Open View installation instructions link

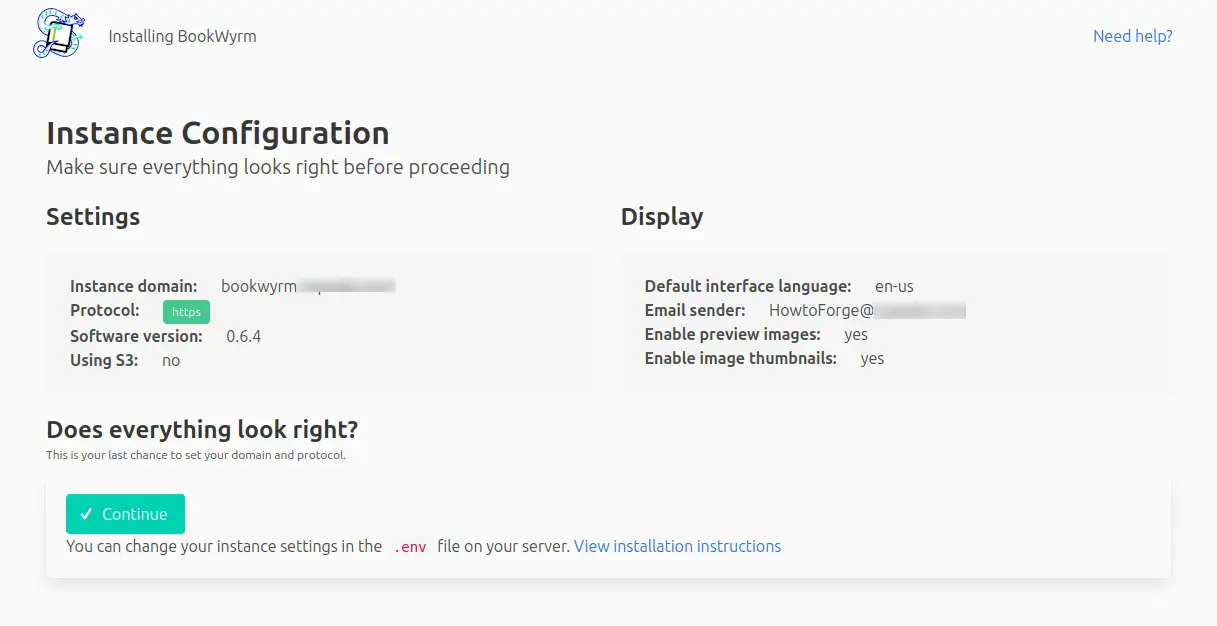coord(677,546)
